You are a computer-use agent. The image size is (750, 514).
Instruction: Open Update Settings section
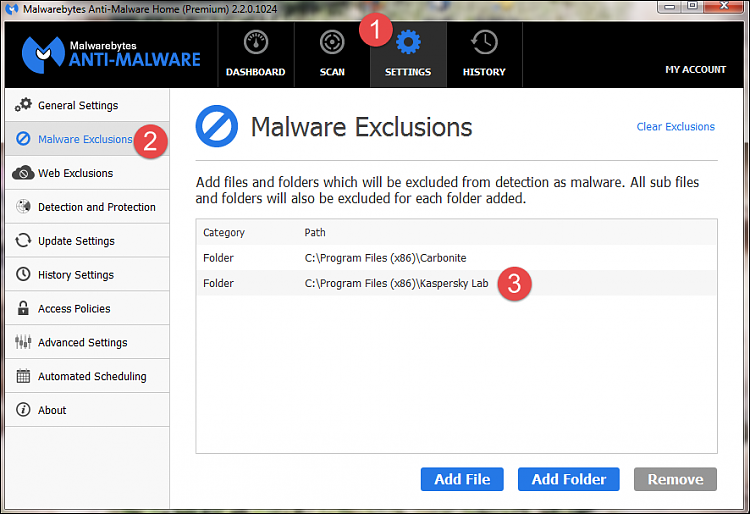pos(87,241)
